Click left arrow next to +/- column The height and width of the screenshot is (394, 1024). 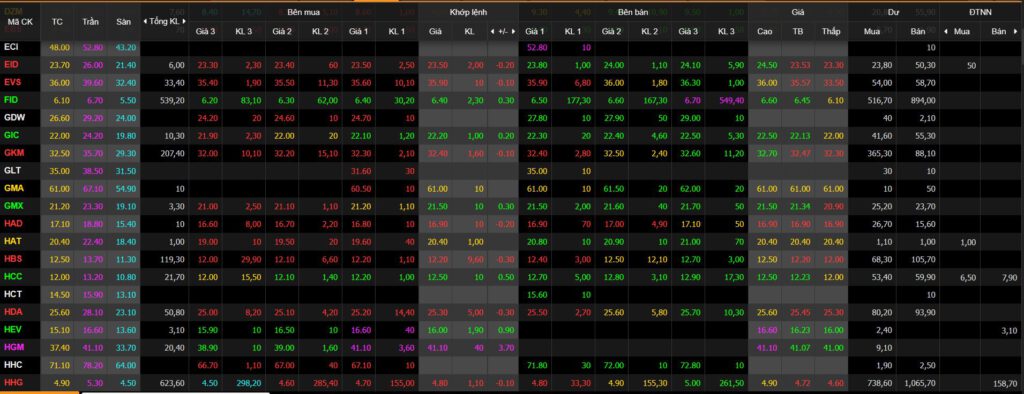(x=492, y=31)
